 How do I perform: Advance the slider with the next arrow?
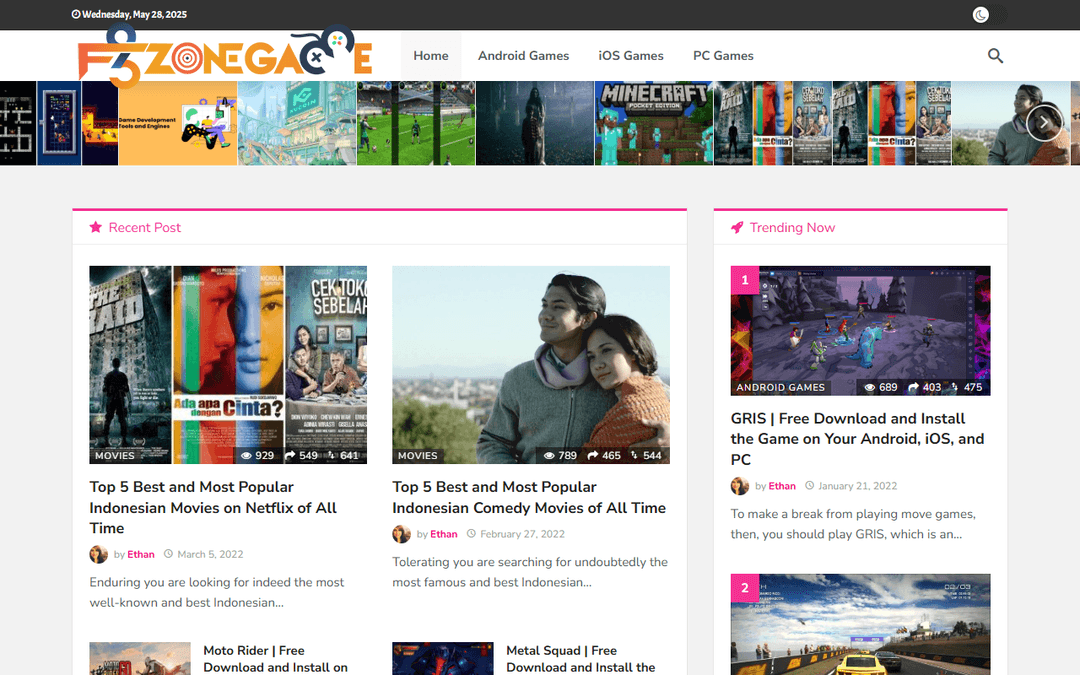1044,123
